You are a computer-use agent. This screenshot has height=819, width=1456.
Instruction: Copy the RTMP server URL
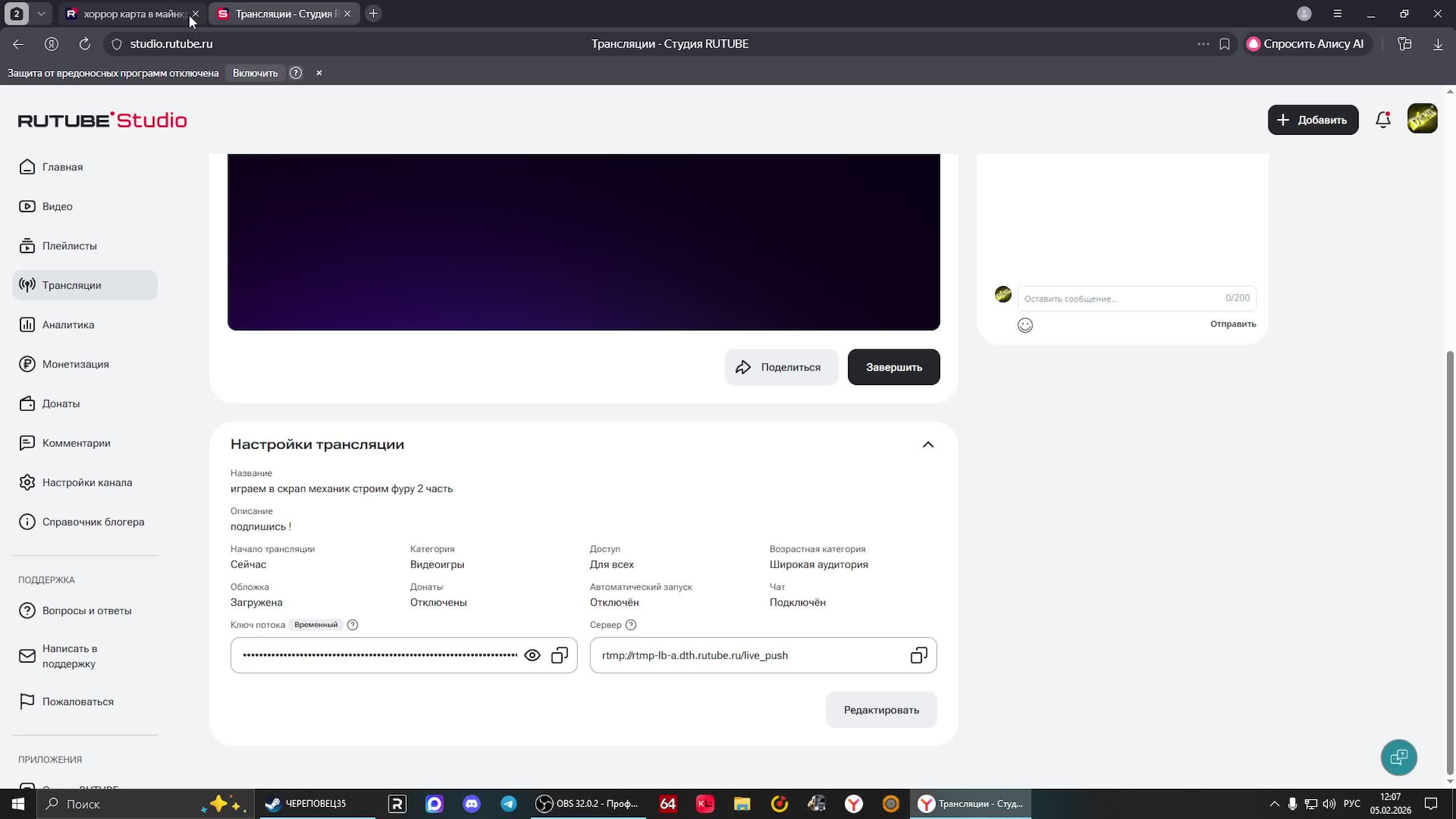[x=919, y=655]
